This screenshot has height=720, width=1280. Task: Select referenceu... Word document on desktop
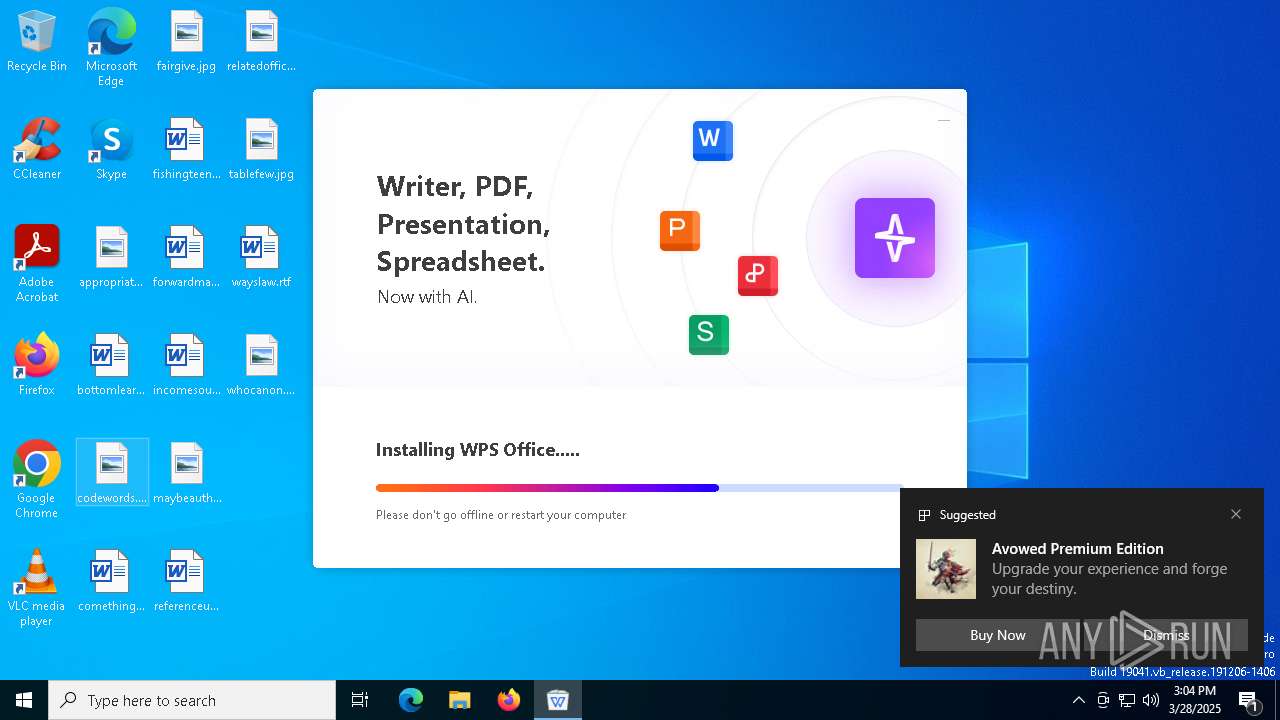(186, 582)
